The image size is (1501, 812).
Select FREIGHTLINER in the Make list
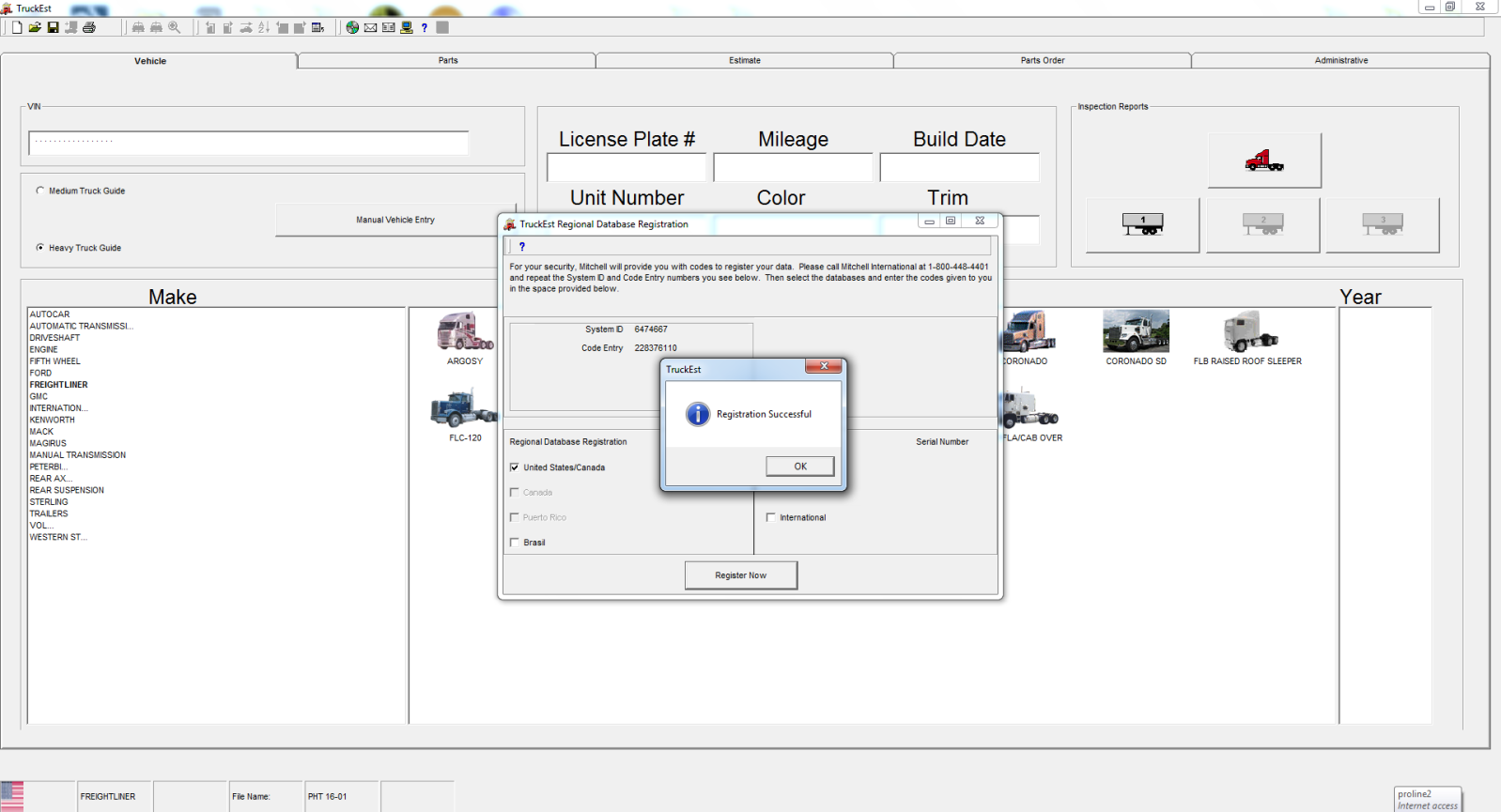pos(58,385)
